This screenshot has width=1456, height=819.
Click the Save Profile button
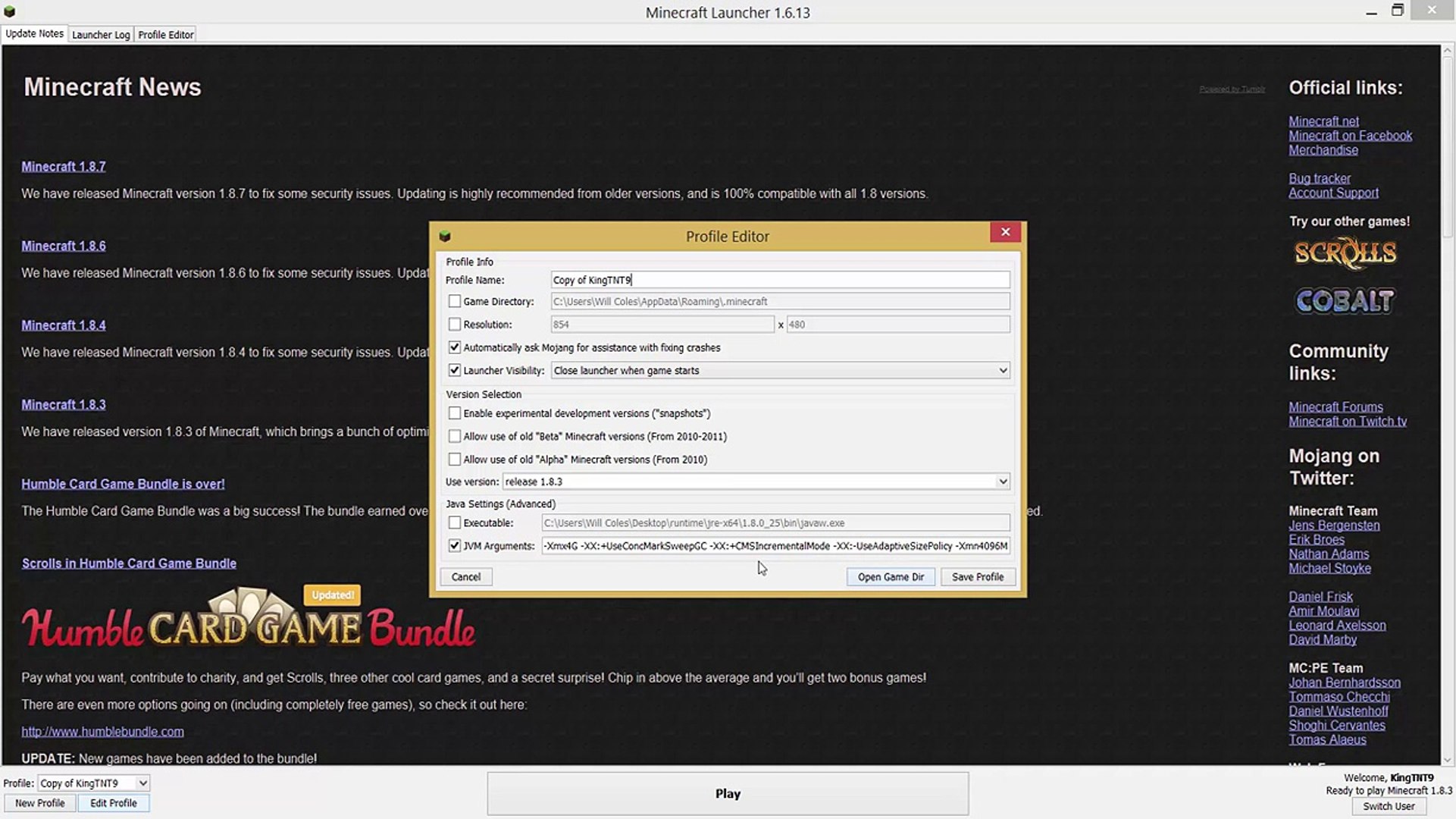pyautogui.click(x=977, y=577)
